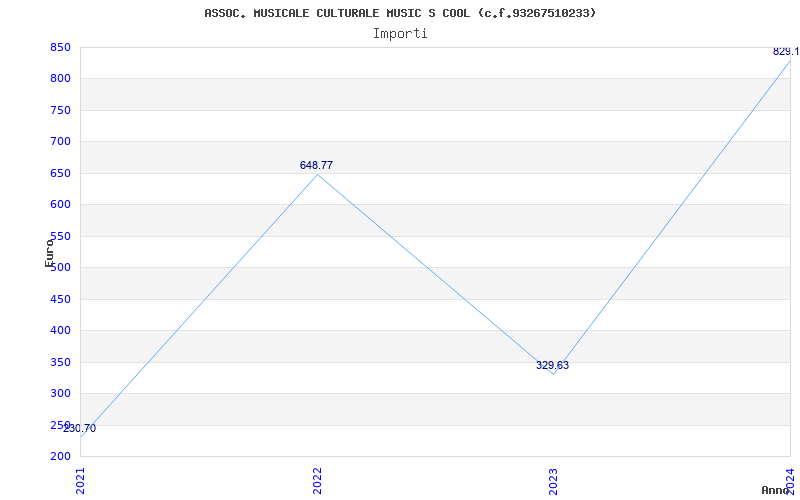The width and height of the screenshot is (800, 500).
Task: Click the 300 y-axis tick label
Action: [x=60, y=393]
